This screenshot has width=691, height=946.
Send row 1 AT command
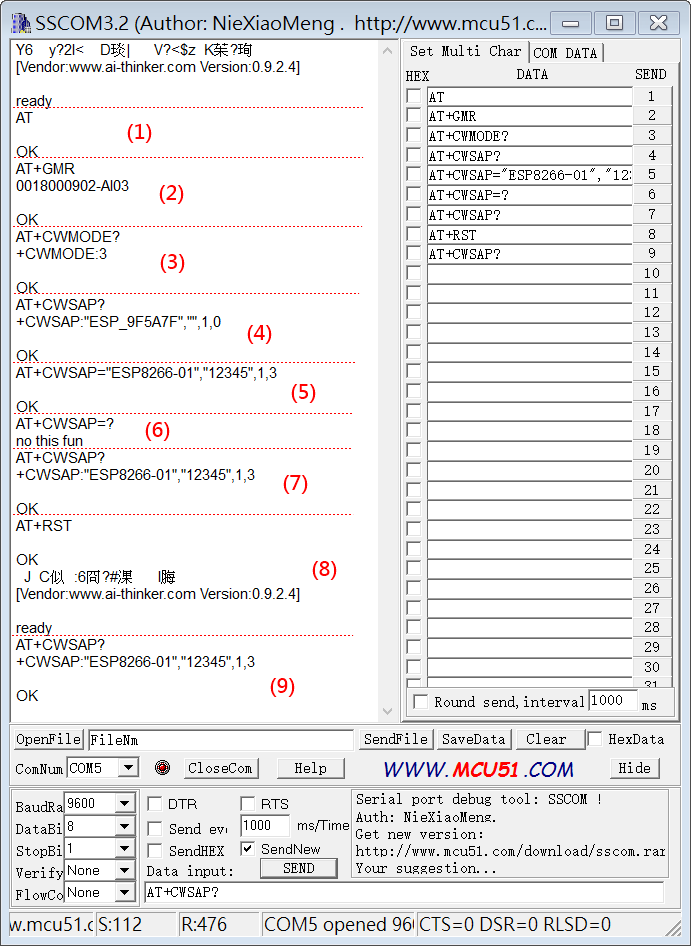click(x=651, y=96)
